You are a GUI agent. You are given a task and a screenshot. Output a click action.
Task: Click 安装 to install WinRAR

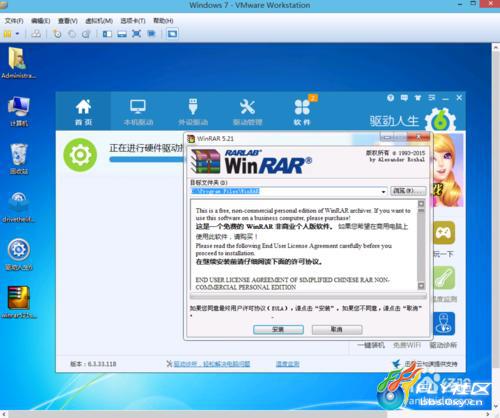point(278,330)
